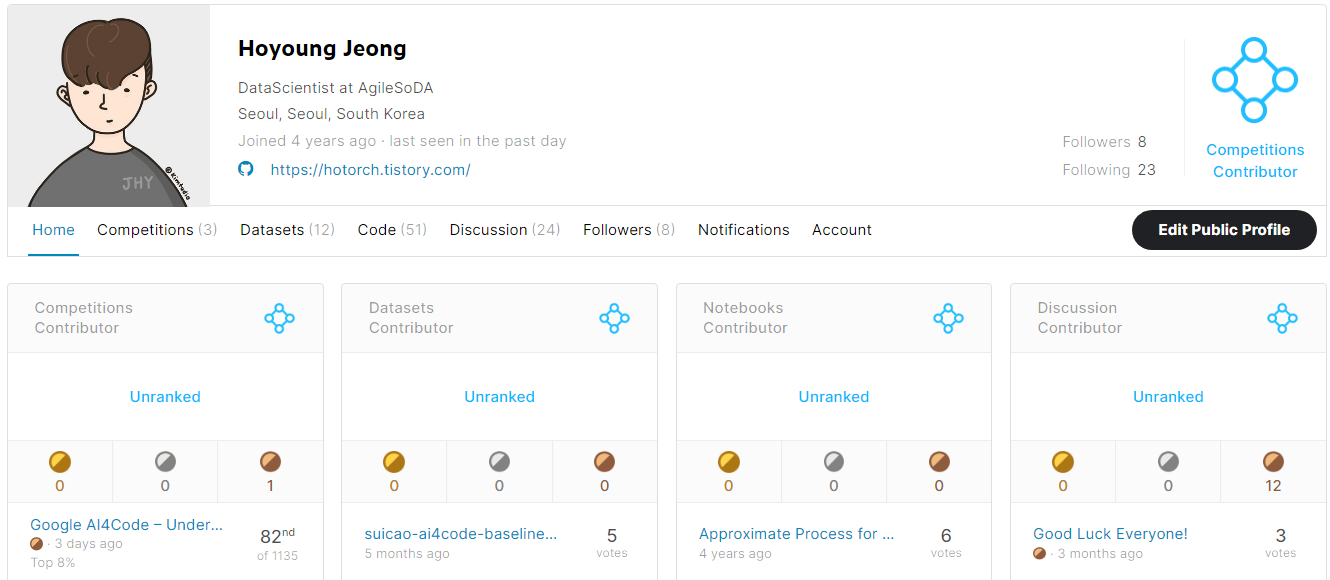Click the badge icon in the Discussion Contributor card
Image resolution: width=1330 pixels, height=580 pixels.
click(1282, 318)
